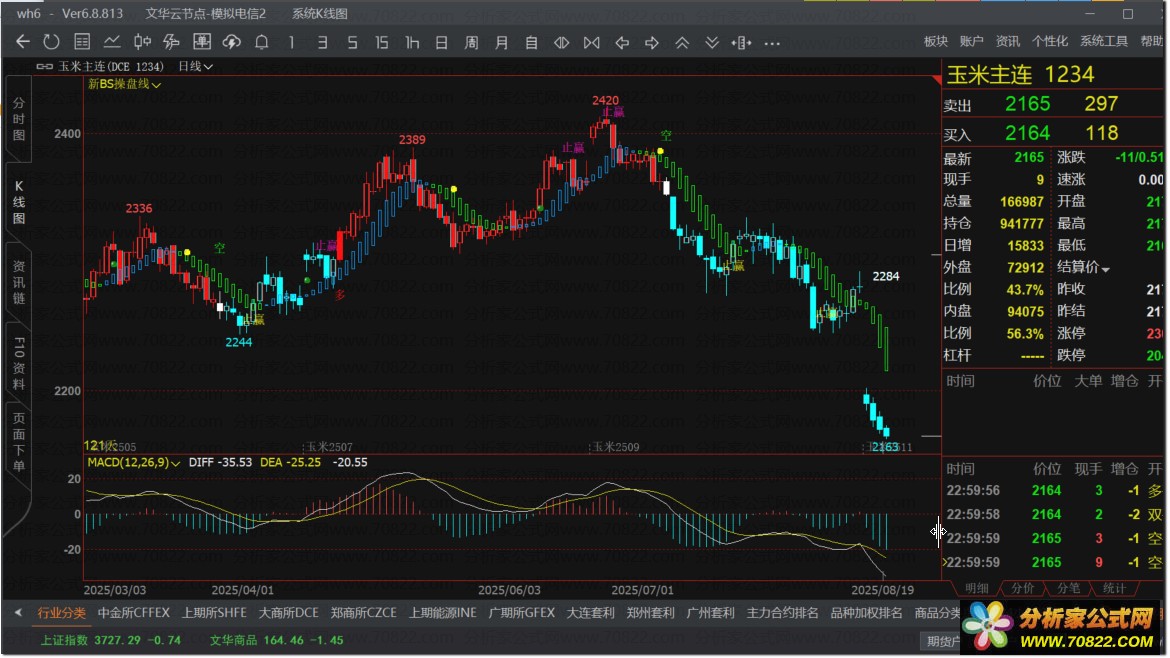The image size is (1170, 658).
Task: Click the formula indicator icon
Action: (x=172, y=42)
